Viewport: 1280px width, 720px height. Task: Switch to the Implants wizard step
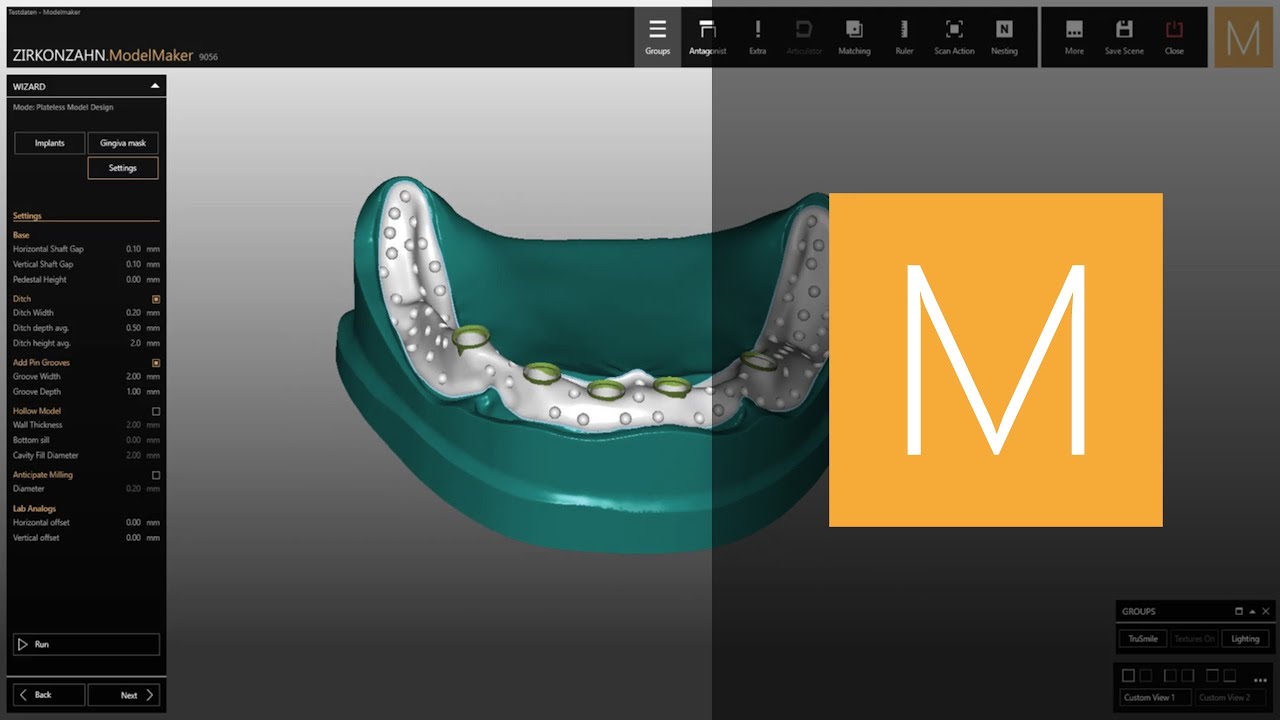pos(49,143)
